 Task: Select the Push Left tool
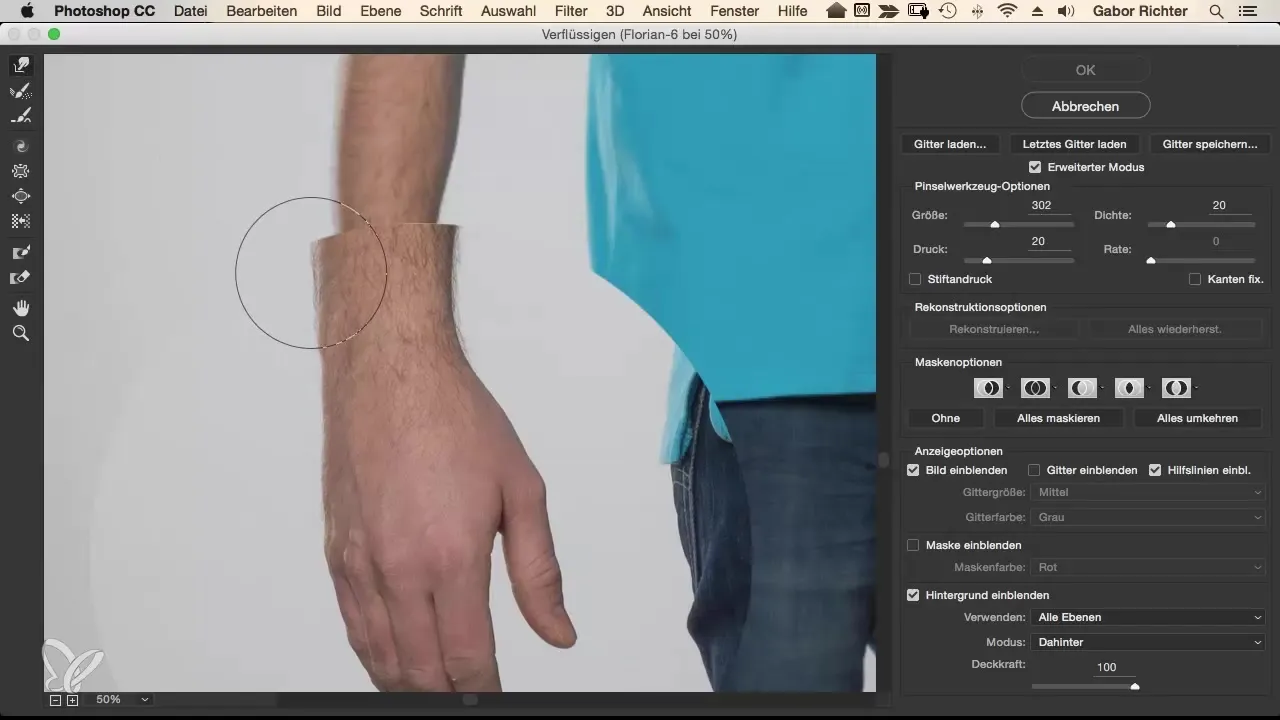[x=21, y=221]
